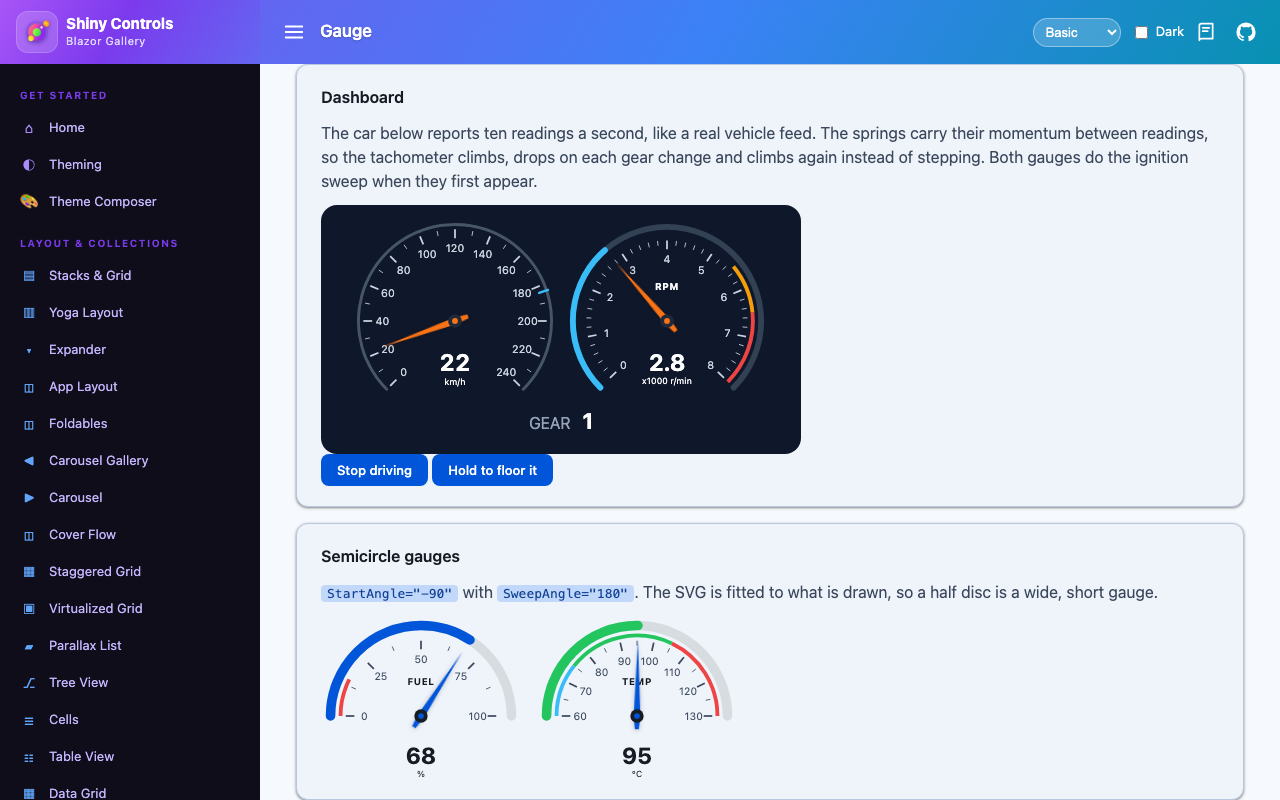The height and width of the screenshot is (800, 1280).
Task: Open the documentation book icon
Action: pos(1206,32)
